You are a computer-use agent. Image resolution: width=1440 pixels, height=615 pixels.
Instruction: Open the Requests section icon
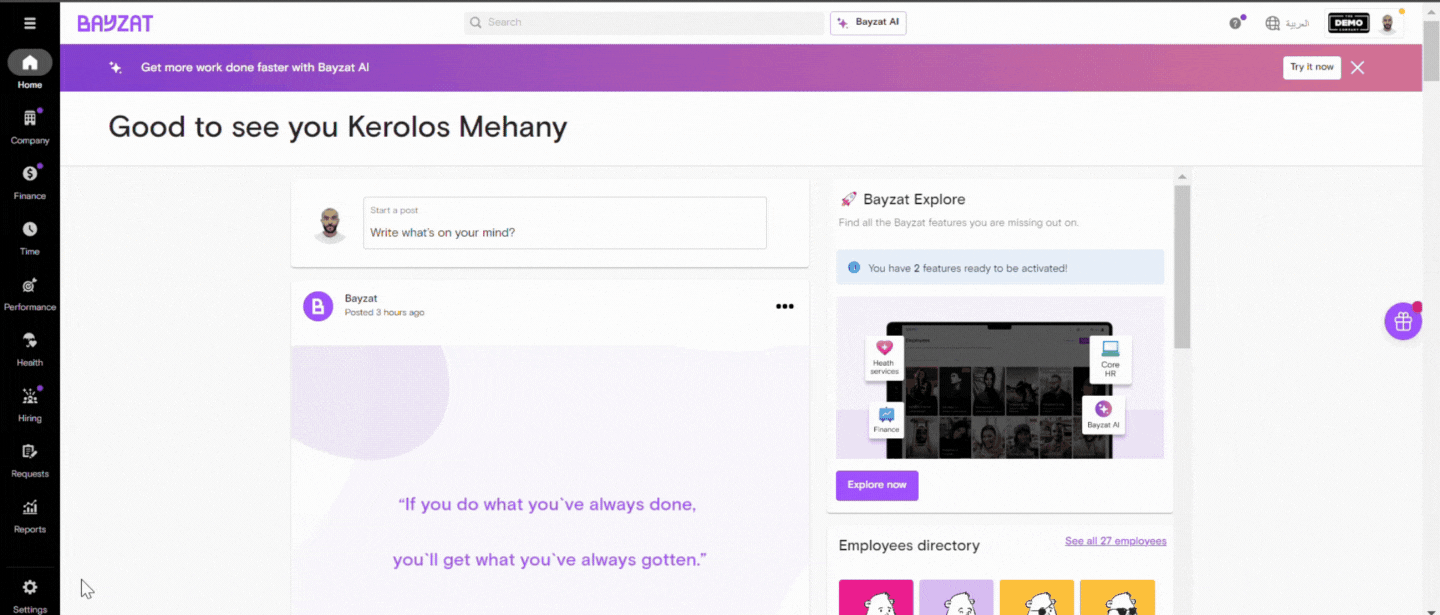pyautogui.click(x=30, y=451)
